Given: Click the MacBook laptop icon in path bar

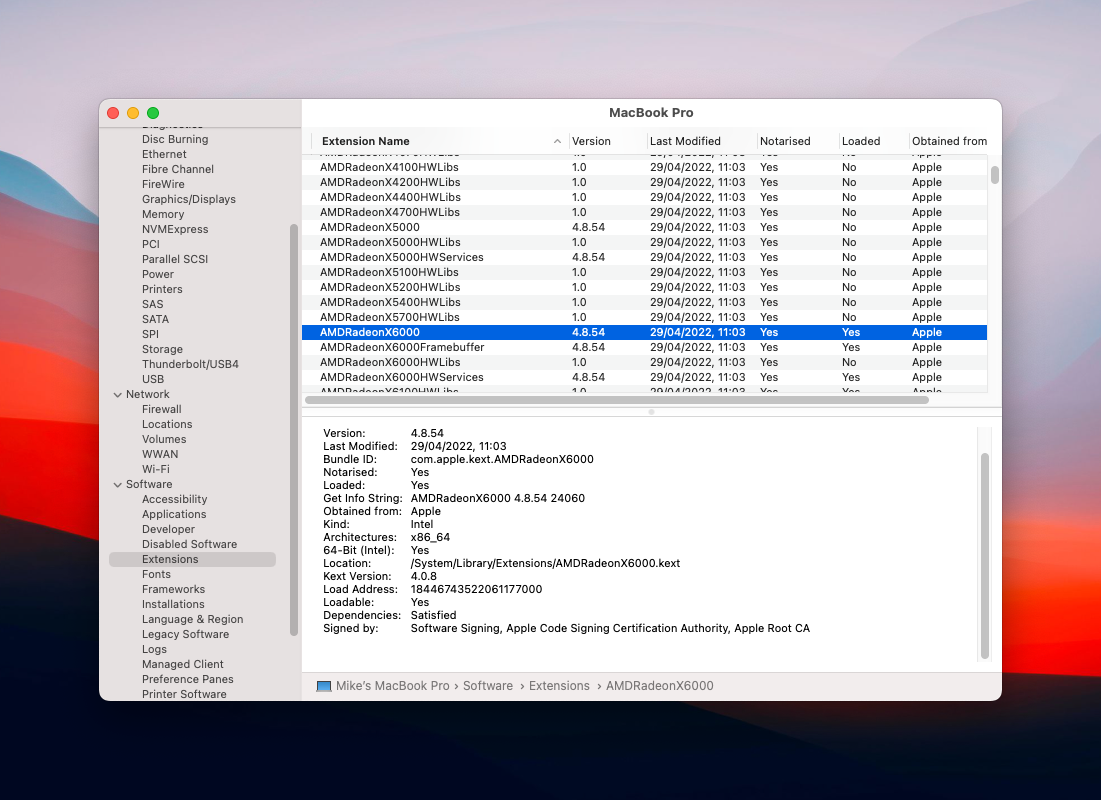Looking at the screenshot, I should tap(324, 686).
